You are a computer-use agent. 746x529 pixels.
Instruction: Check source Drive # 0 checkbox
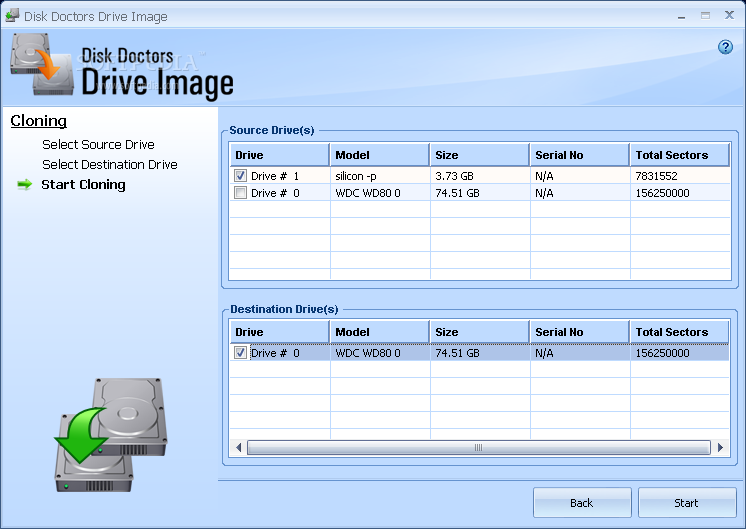click(240, 193)
